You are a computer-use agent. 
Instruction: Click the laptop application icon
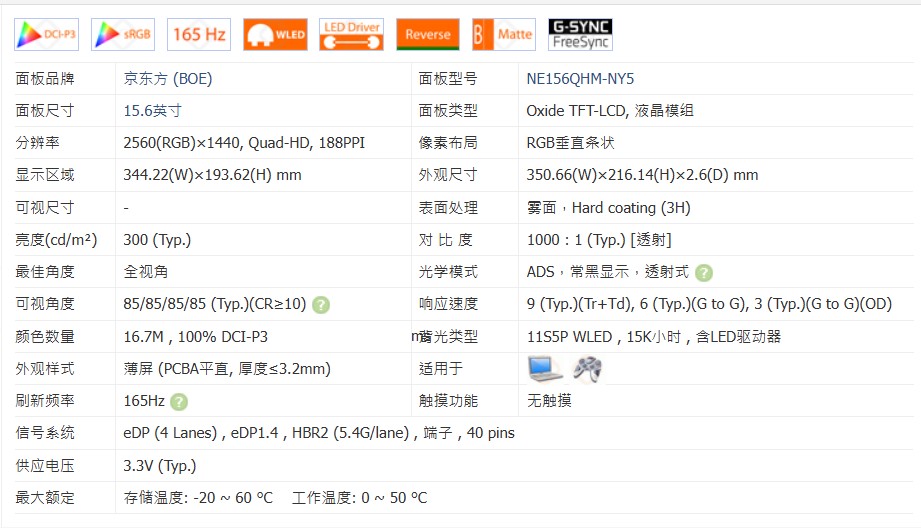tap(544, 369)
